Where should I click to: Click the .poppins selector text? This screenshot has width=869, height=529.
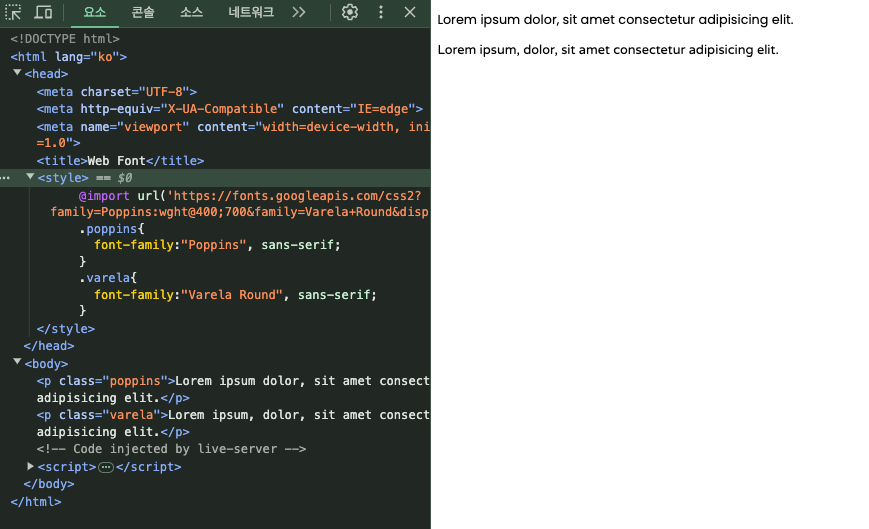tap(112, 229)
